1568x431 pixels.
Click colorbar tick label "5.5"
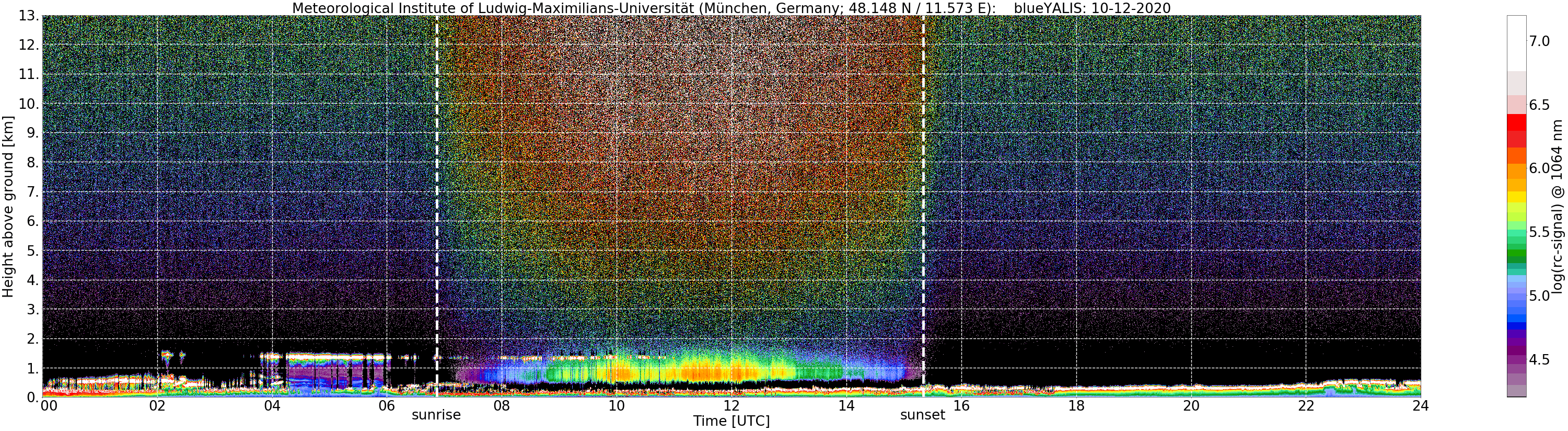point(1538,232)
